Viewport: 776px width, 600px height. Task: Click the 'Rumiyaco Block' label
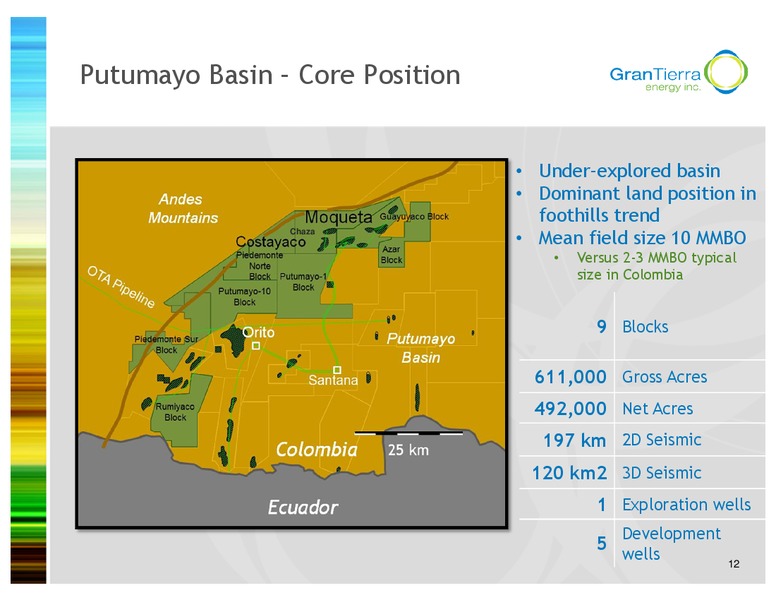175,412
